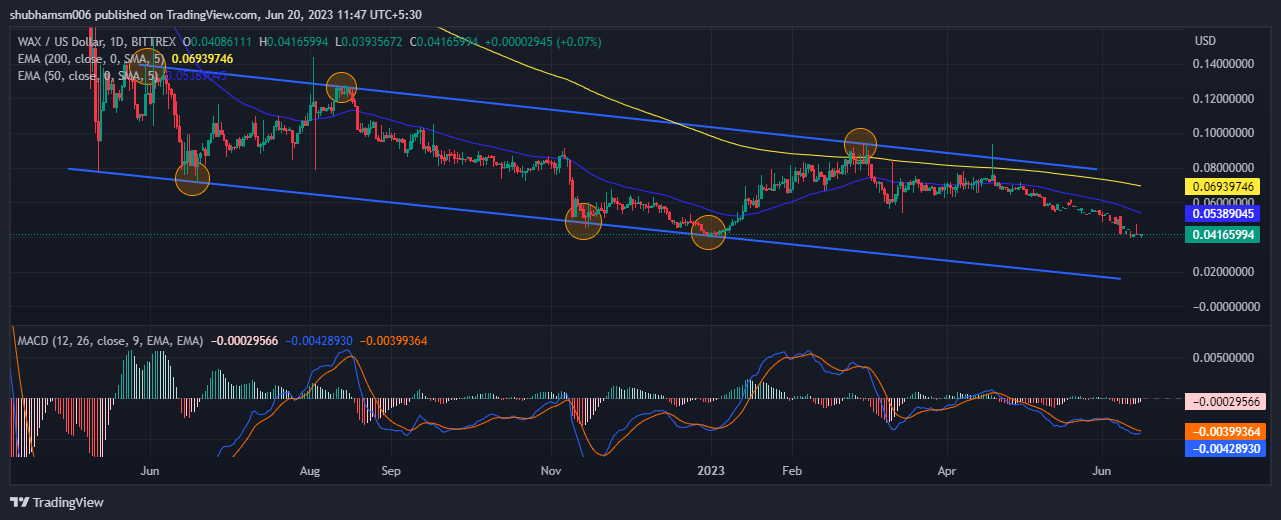
Task: Click the EMA (50, close, 0, SMA, 5) legend
Action: [x=89, y=75]
